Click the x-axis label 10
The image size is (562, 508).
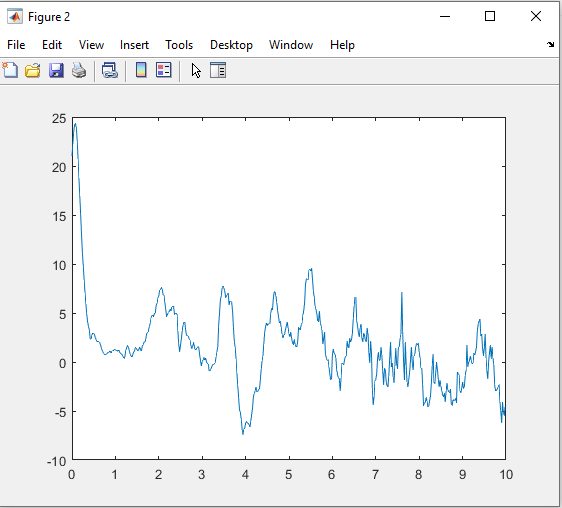(x=506, y=475)
